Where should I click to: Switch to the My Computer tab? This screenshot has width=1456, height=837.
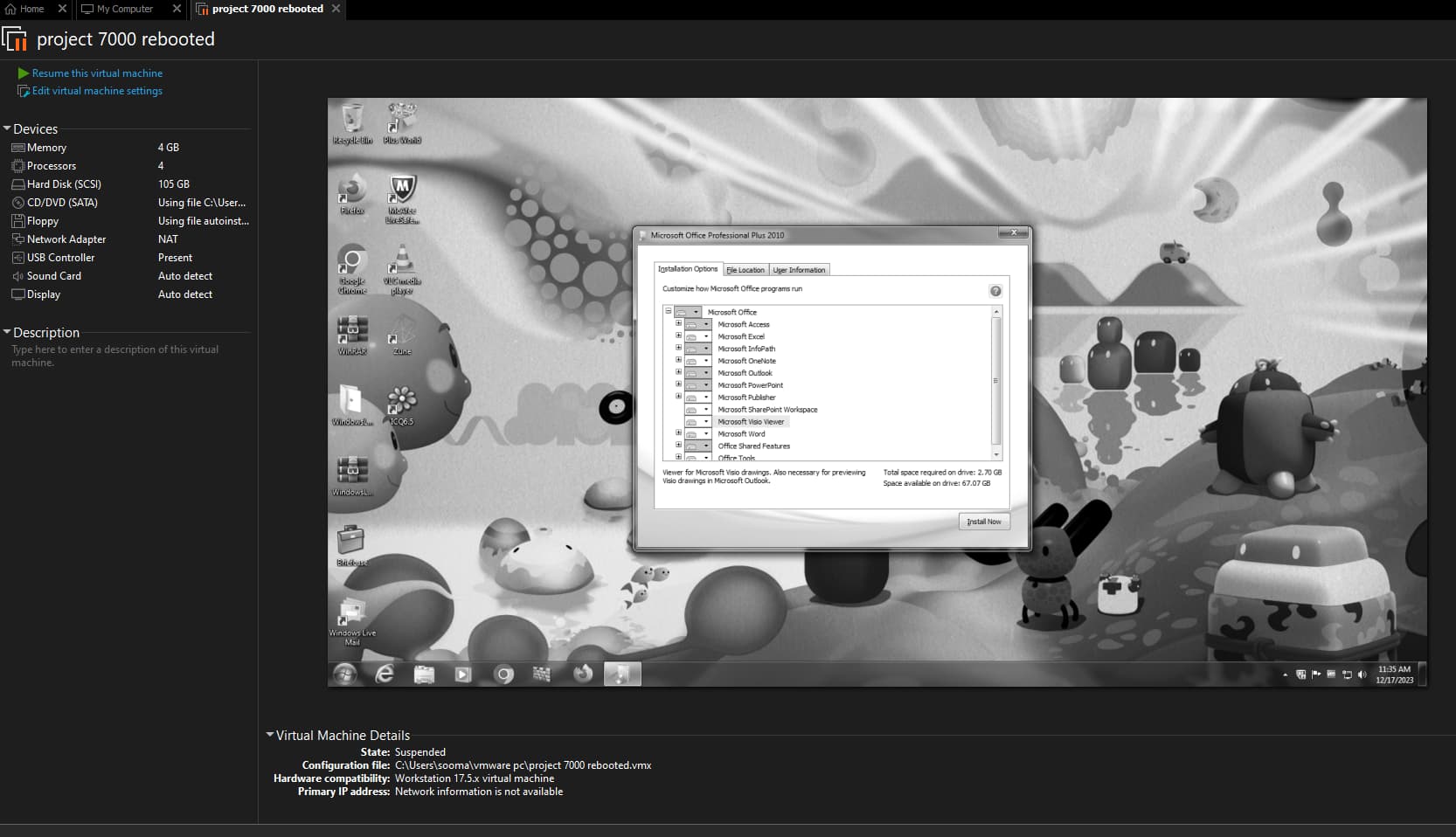click(124, 9)
